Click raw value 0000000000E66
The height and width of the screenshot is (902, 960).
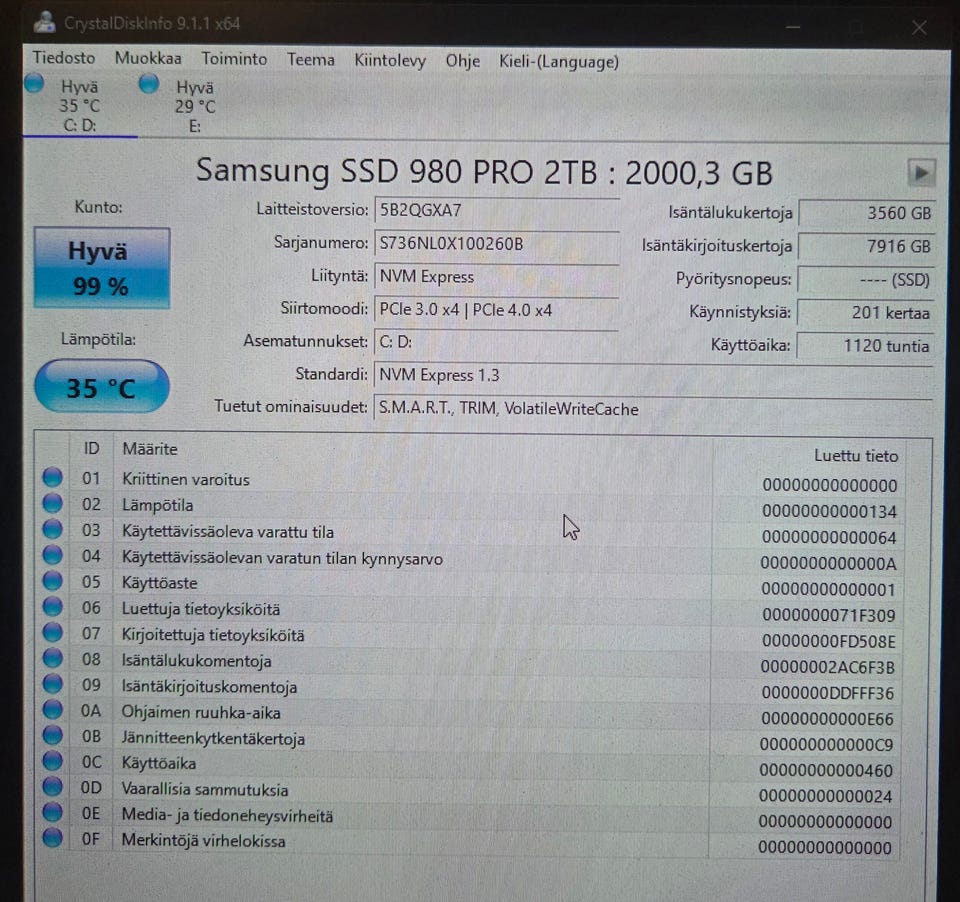coord(828,719)
